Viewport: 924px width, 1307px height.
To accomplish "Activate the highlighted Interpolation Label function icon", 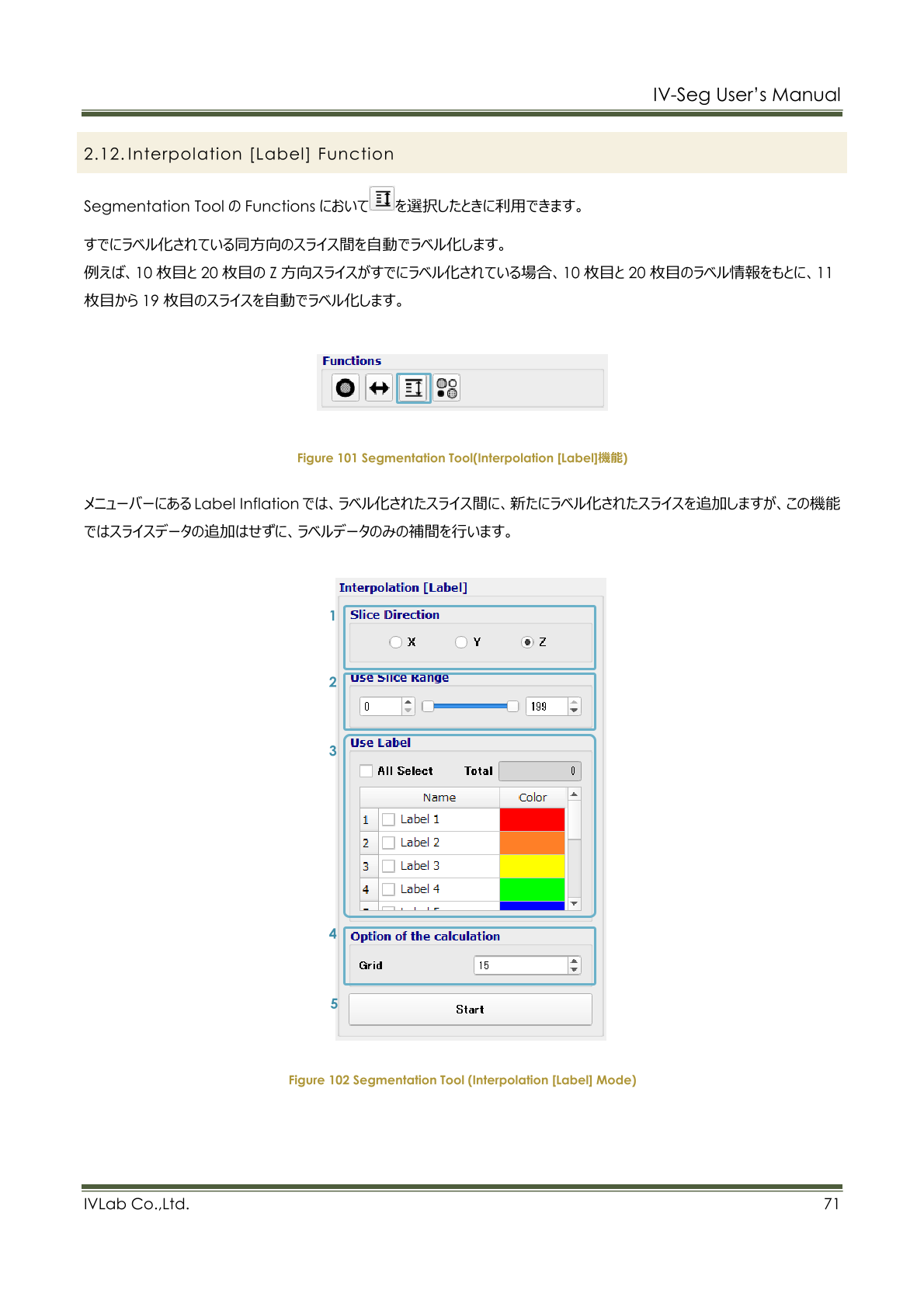I will (413, 388).
